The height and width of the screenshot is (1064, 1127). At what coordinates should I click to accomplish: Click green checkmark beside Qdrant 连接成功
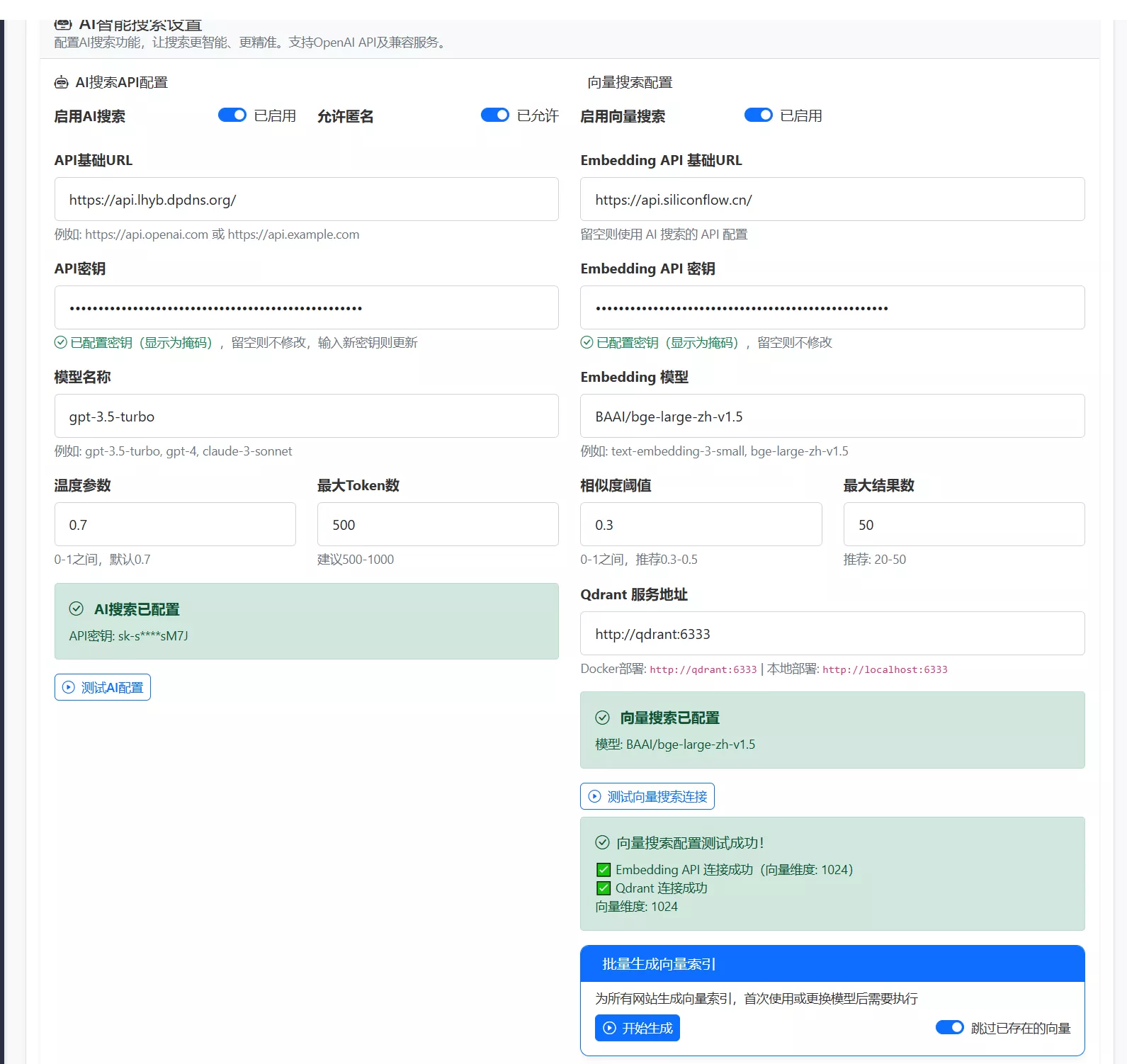pos(604,888)
